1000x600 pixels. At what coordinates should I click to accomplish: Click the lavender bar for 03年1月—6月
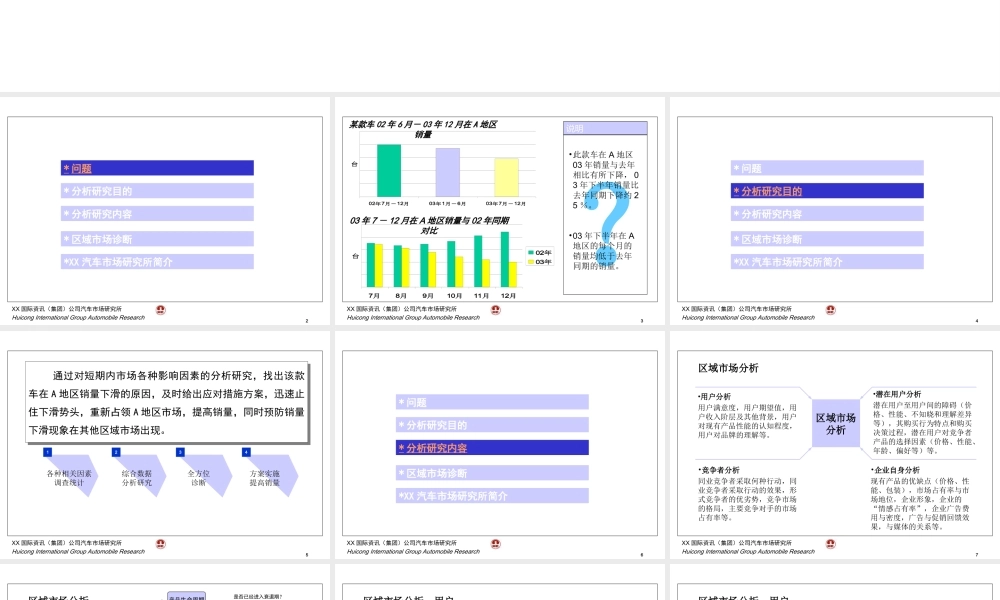(448, 172)
